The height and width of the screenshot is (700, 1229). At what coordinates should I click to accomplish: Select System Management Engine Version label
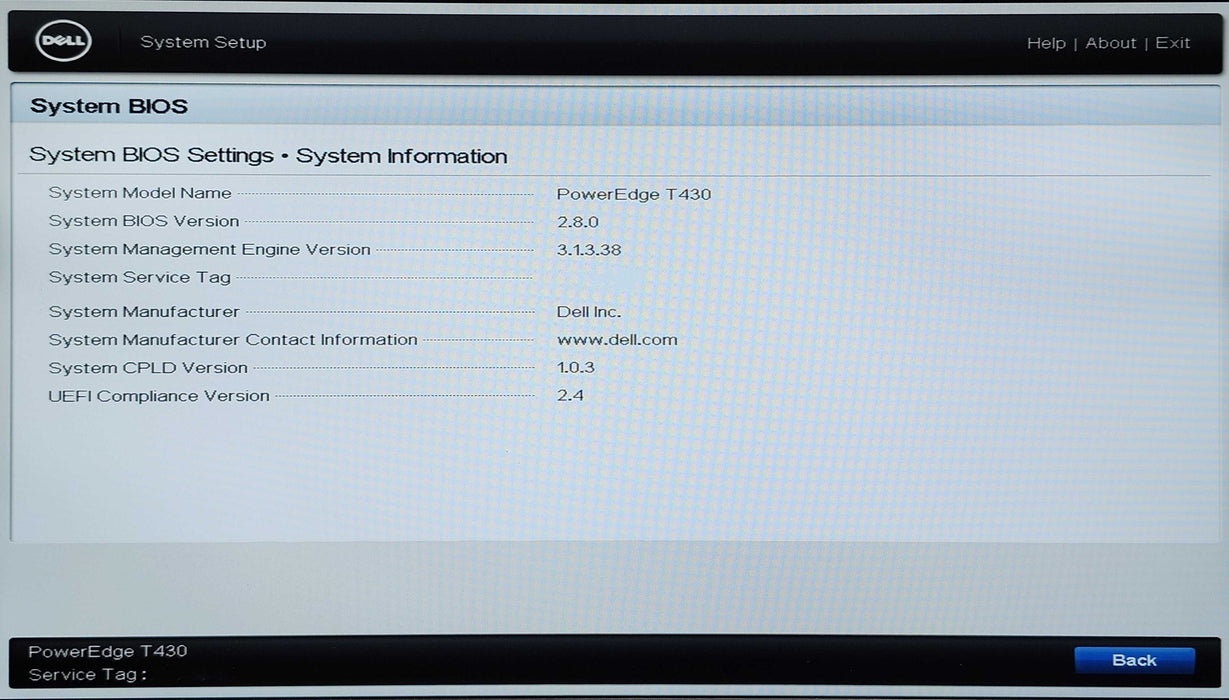coord(209,249)
